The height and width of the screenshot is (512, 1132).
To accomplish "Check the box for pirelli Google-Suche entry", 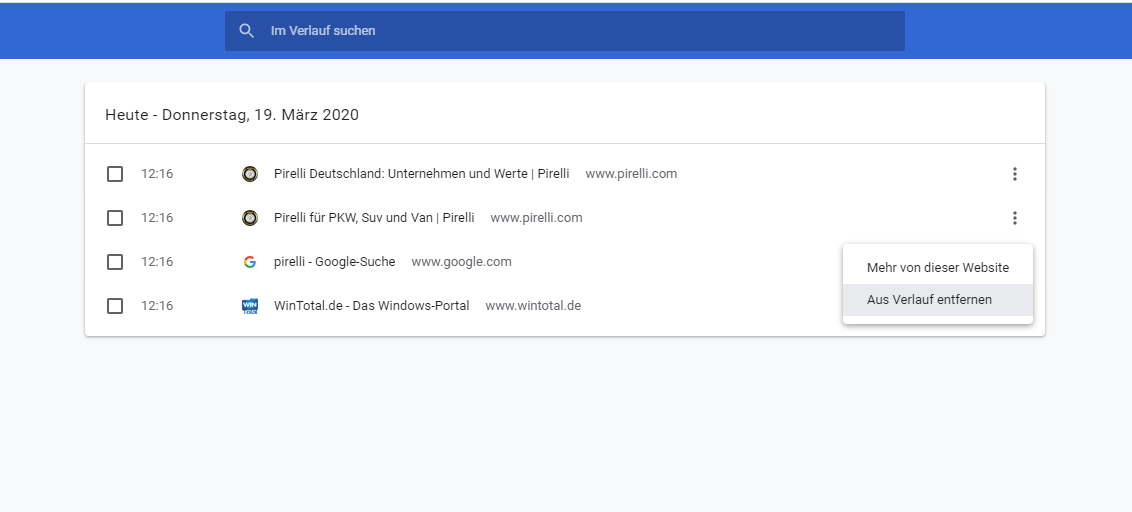I will 115,262.
